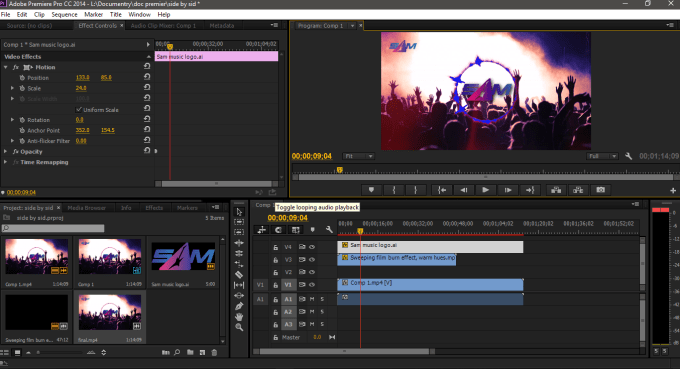Select the Zoom magnifier tool
The height and width of the screenshot is (369, 680).
[239, 327]
